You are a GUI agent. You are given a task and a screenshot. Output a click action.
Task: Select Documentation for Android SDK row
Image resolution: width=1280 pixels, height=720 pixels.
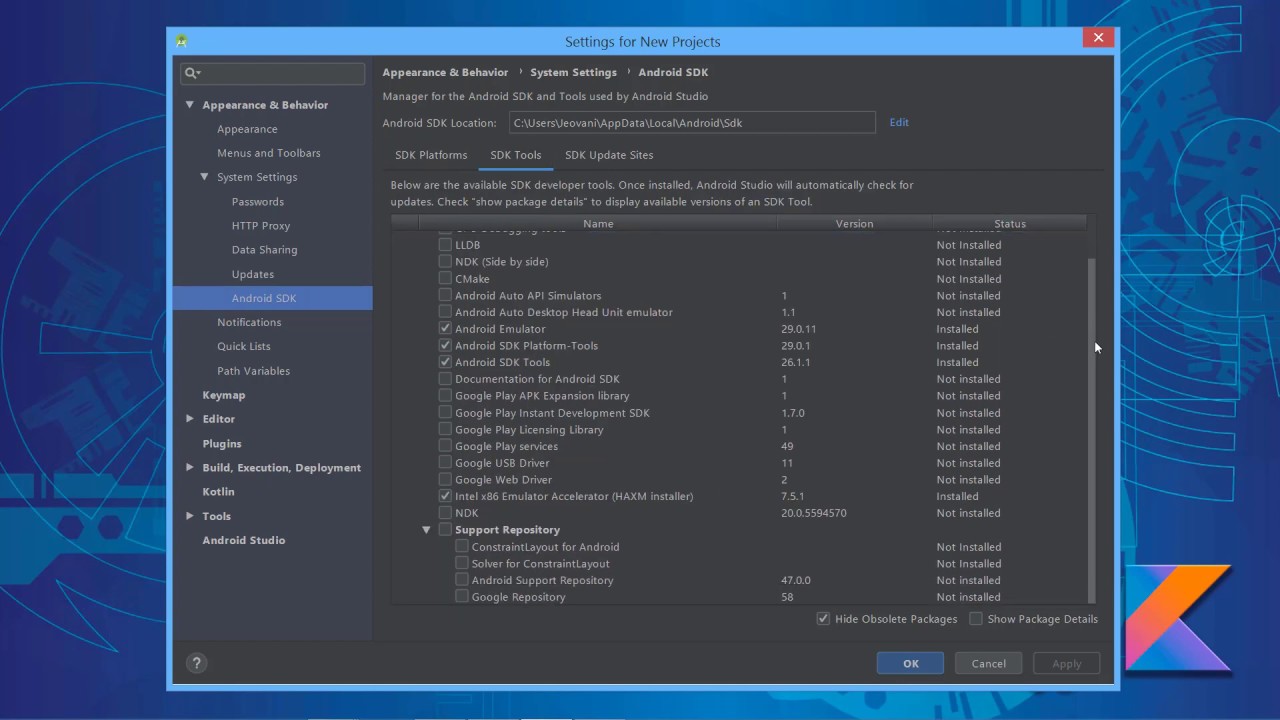738,379
